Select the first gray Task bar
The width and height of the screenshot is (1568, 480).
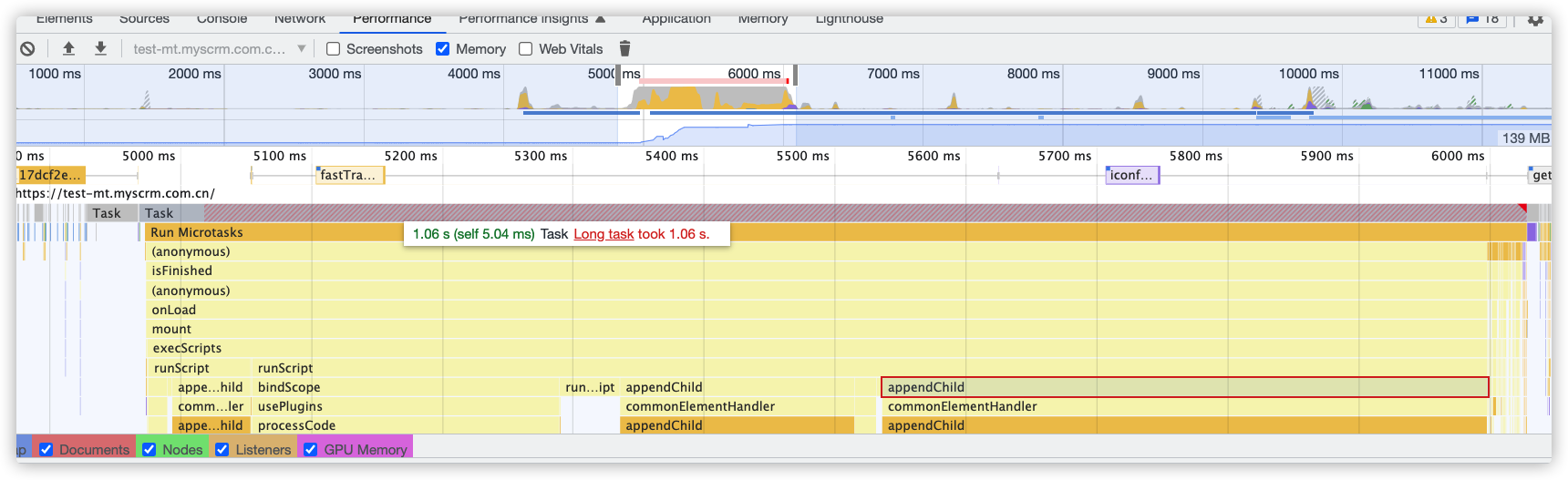pos(112,213)
